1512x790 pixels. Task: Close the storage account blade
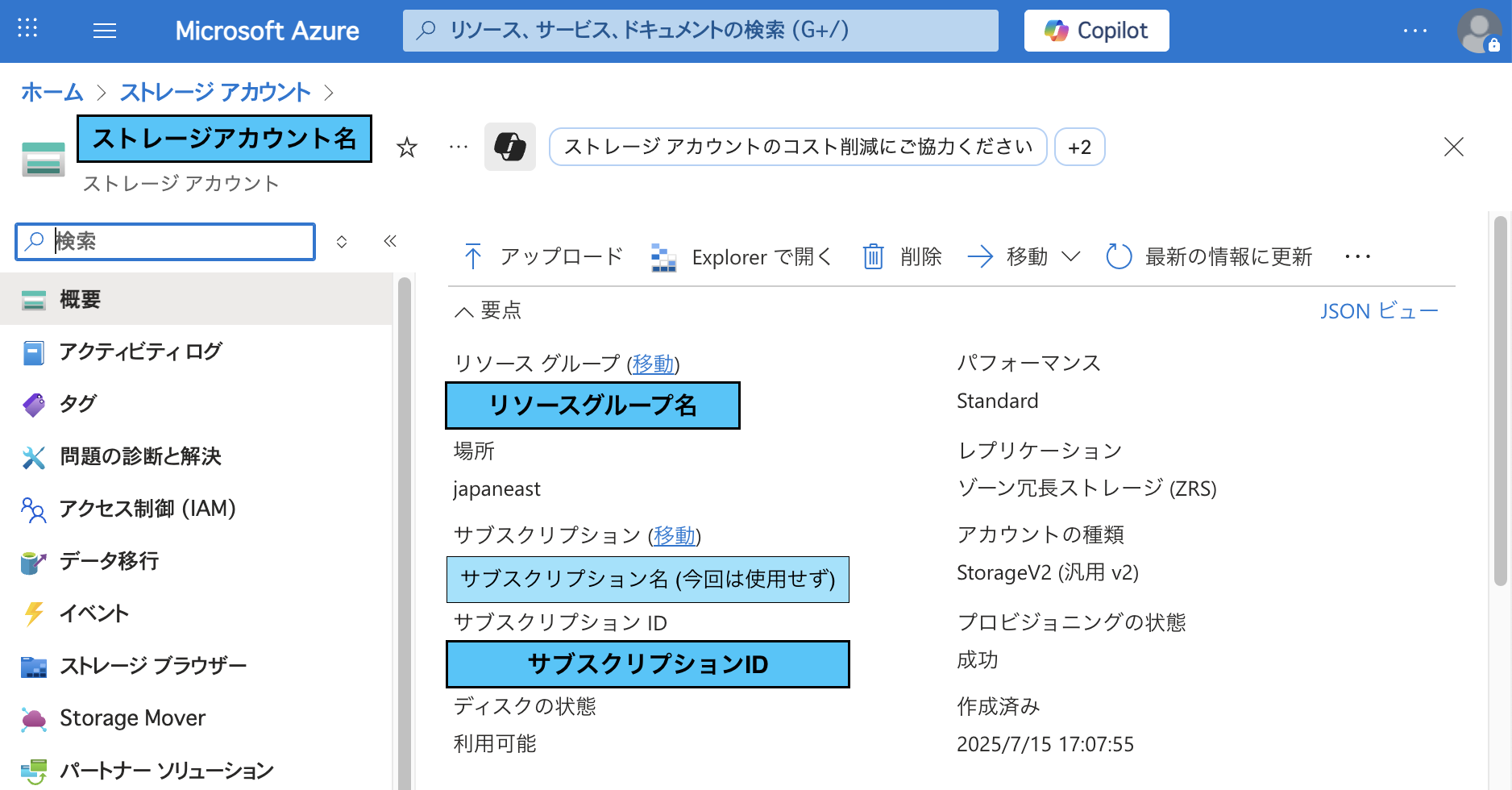pos(1454,147)
